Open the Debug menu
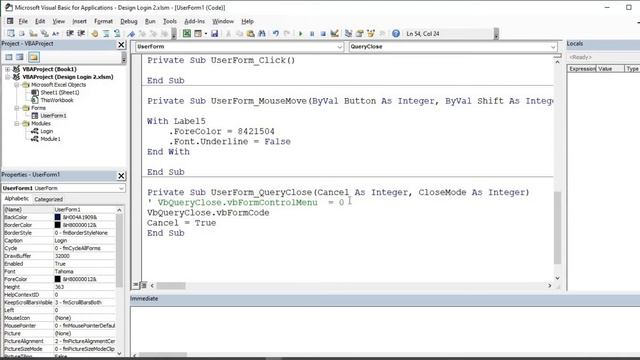The height and width of the screenshot is (360, 640). coord(129,21)
